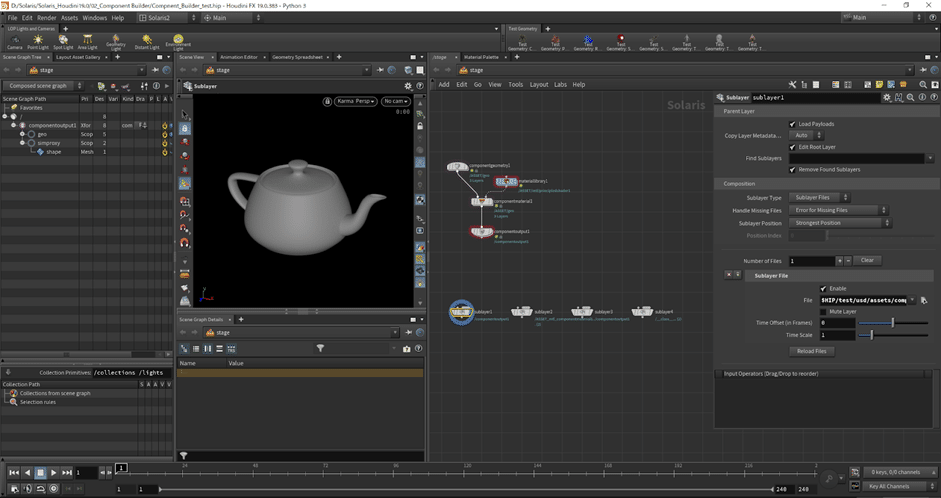Image resolution: width=941 pixels, height=498 pixels.
Task: Enable the Mute Layer checkbox
Action: pyautogui.click(x=823, y=311)
